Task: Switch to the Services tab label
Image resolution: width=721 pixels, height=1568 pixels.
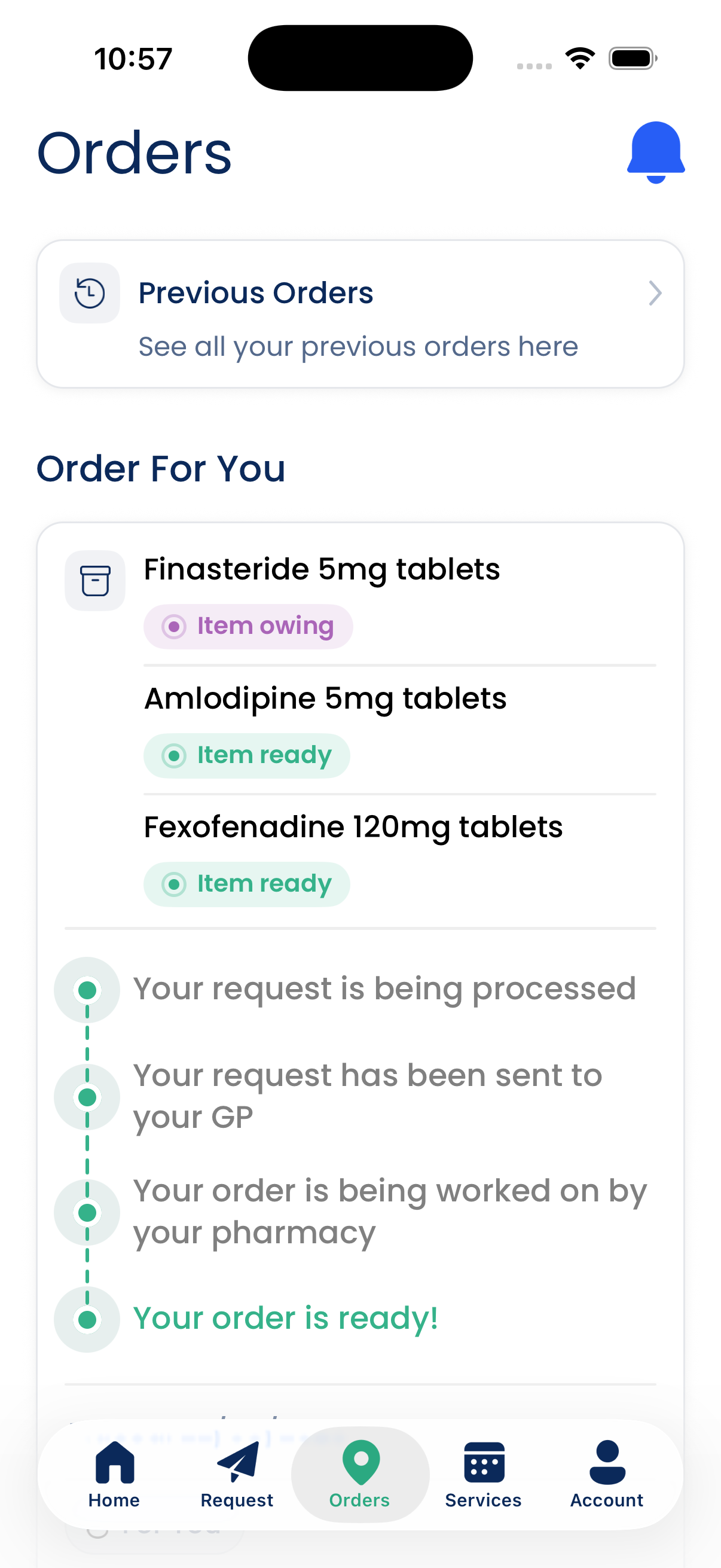Action: pos(484,1500)
